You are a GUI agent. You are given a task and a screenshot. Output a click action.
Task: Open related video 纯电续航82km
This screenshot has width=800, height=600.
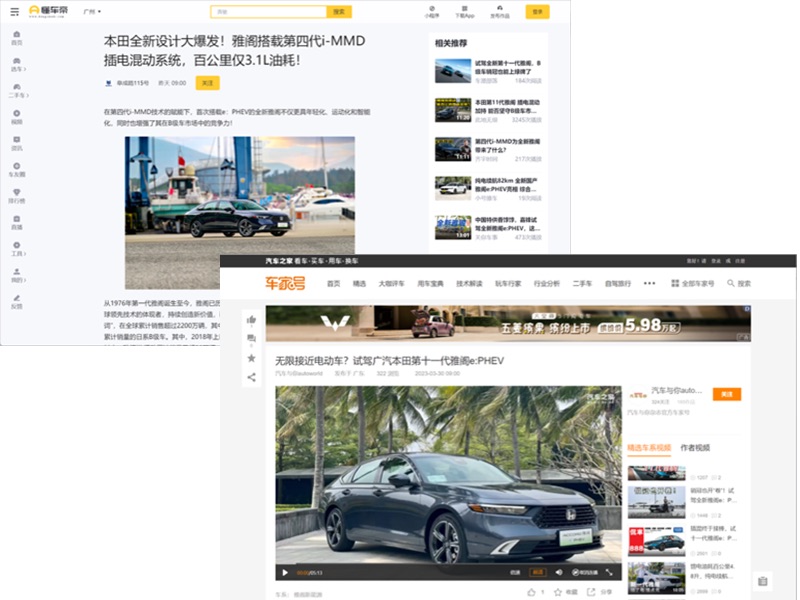click(x=488, y=189)
